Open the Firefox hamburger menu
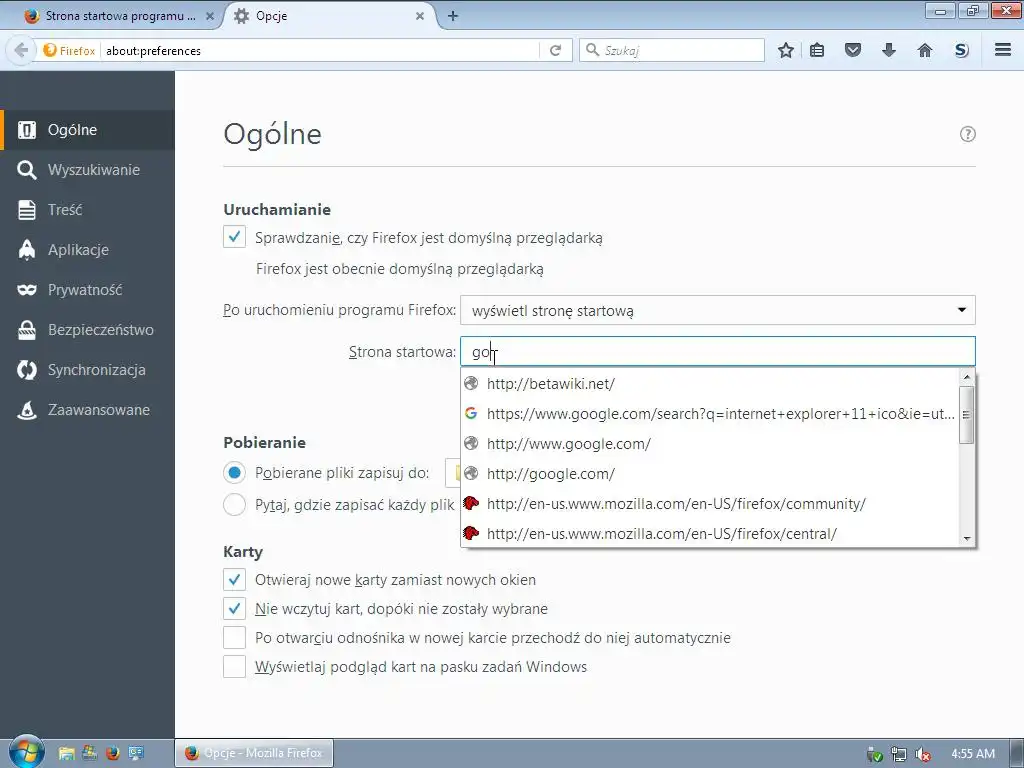1024x768 pixels. [1003, 50]
